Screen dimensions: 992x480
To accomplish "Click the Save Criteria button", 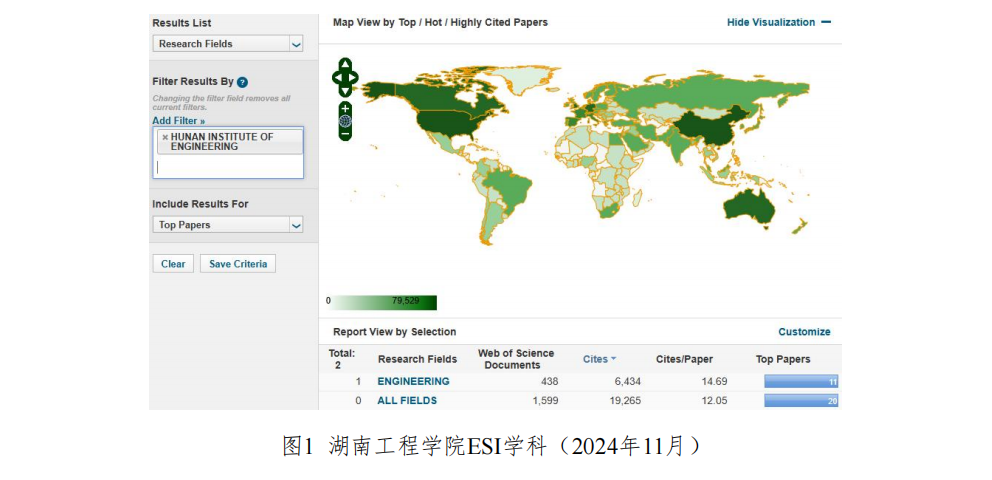I will click(x=237, y=264).
